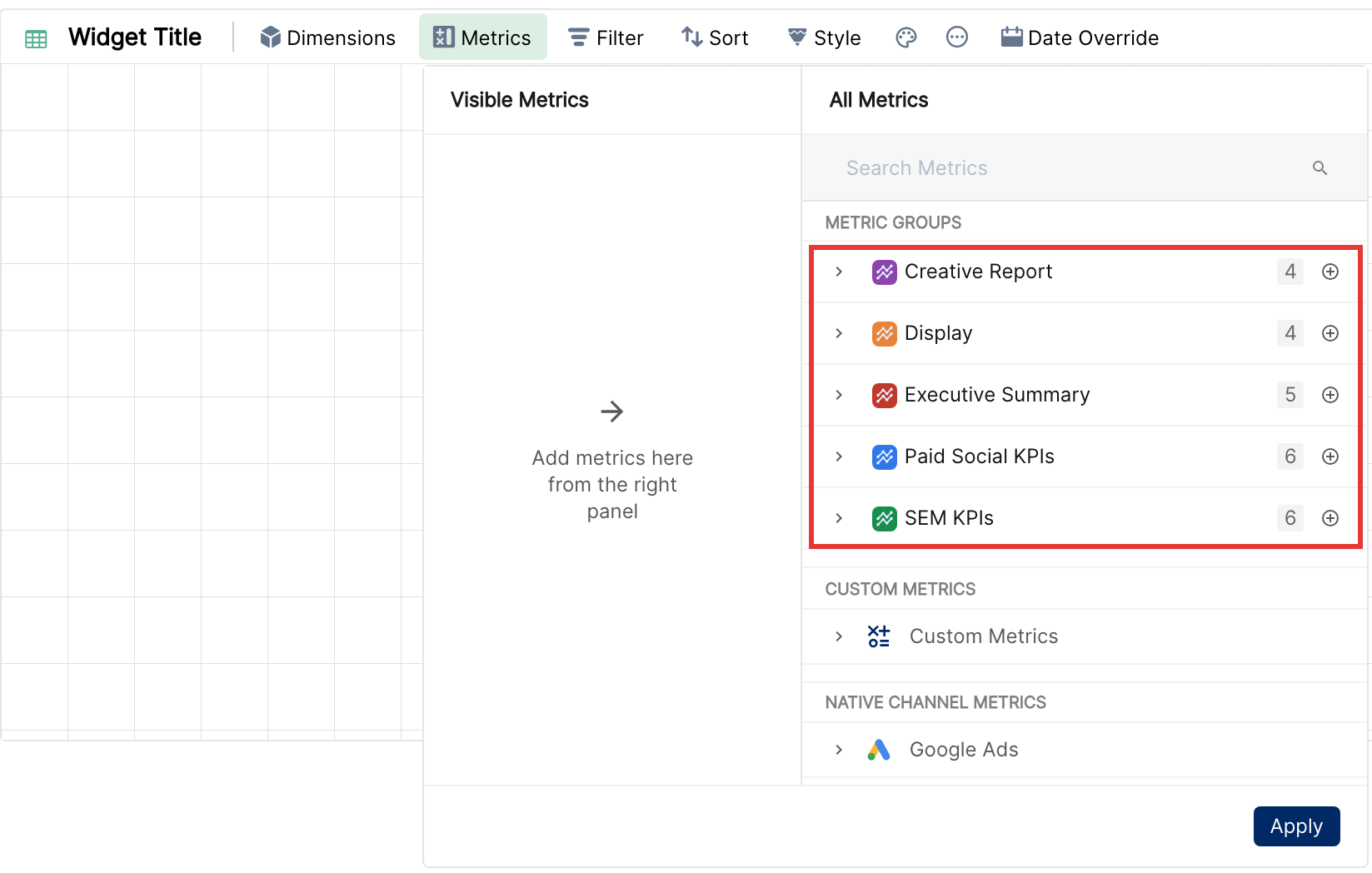Expand the Paid Social KPIs chevron
This screenshot has height=873, width=1372.
click(839, 456)
